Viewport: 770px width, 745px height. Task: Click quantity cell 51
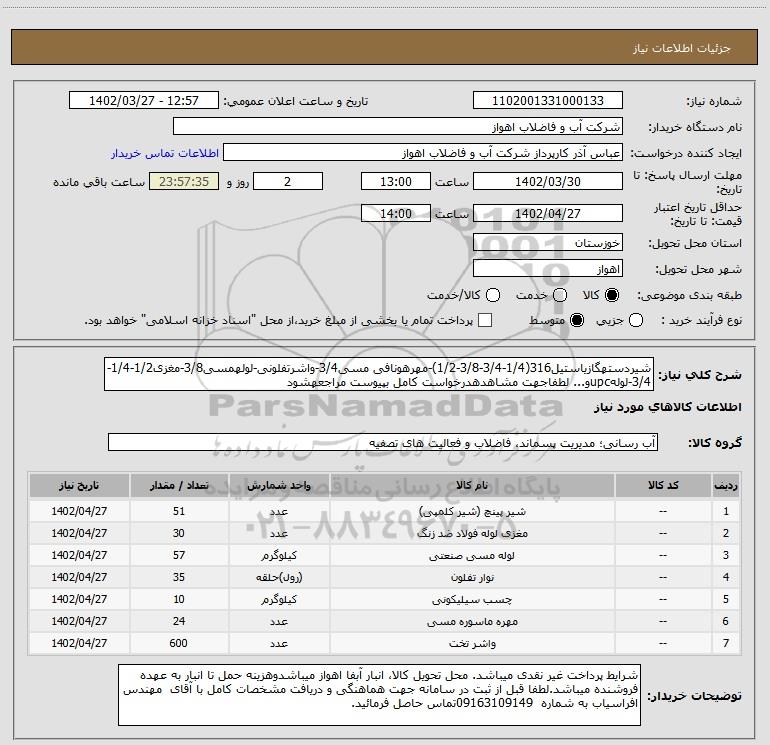(x=179, y=511)
